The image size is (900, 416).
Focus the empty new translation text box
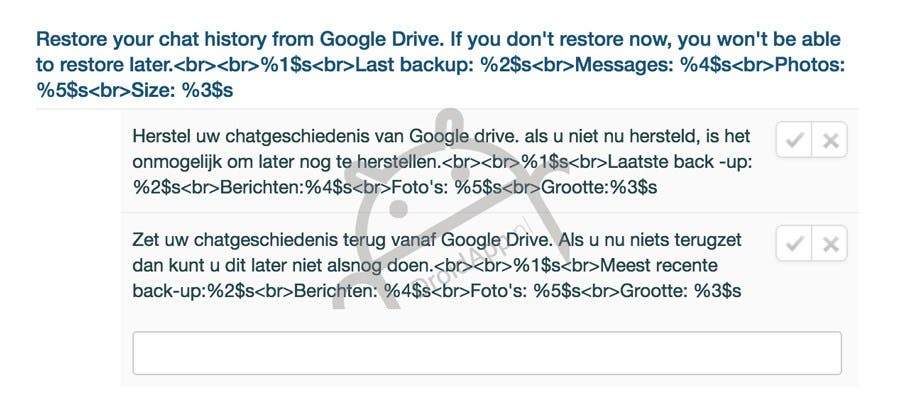point(487,353)
